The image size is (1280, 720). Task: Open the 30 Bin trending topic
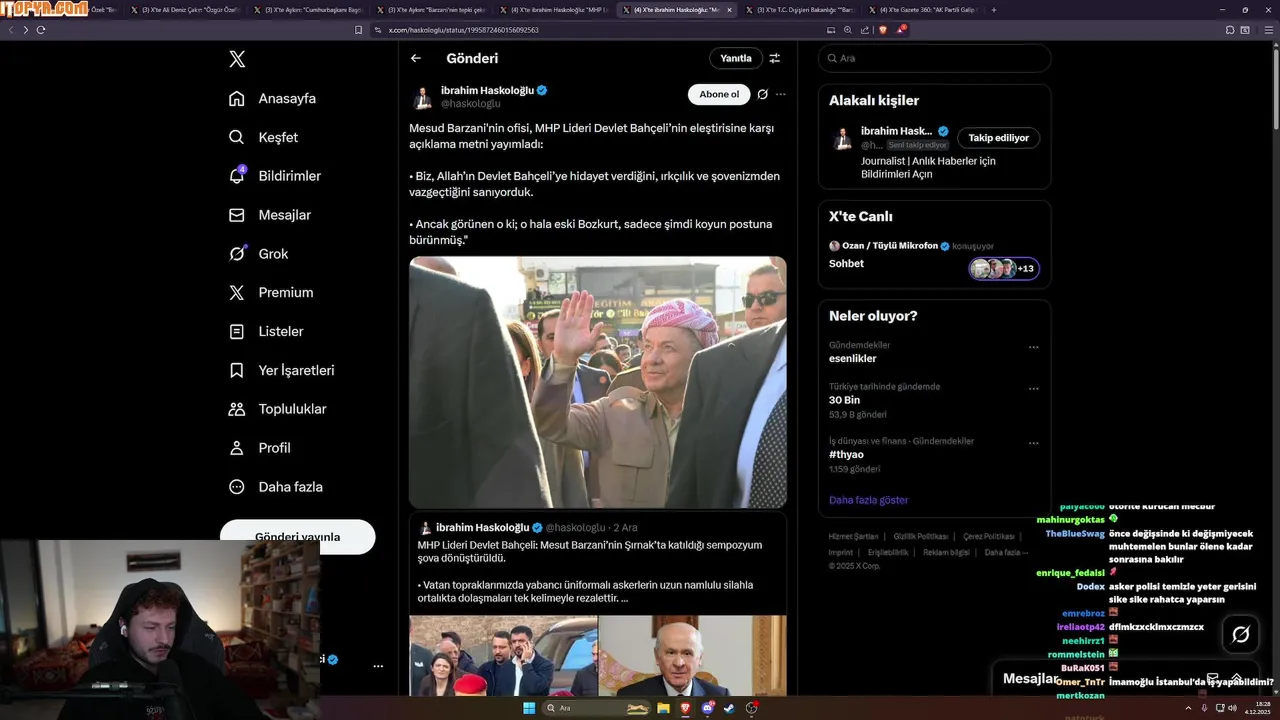click(844, 400)
